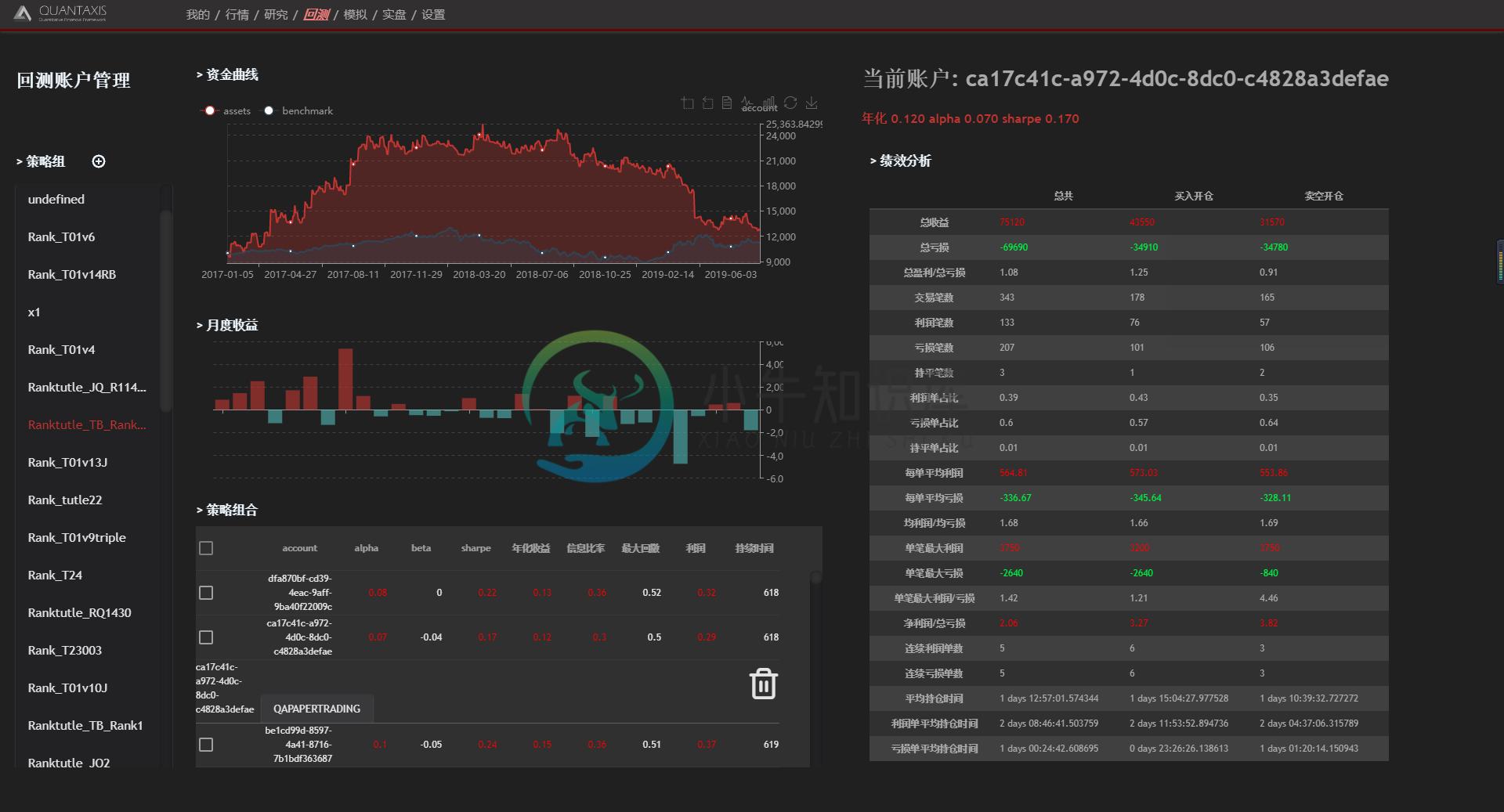Open the 实盘 menu
Viewport: 1504px width, 812px height.
click(x=394, y=15)
